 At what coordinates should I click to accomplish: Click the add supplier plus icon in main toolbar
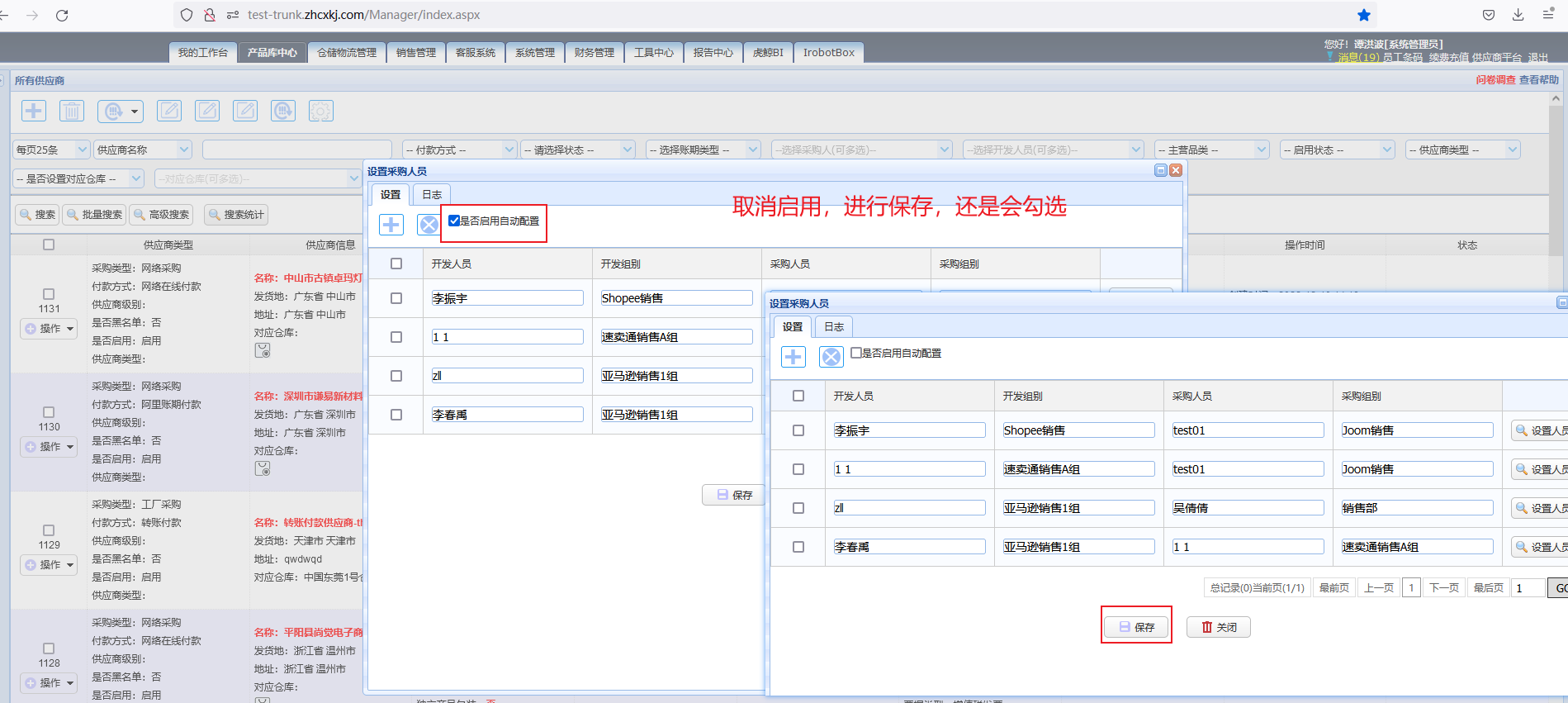click(x=33, y=111)
